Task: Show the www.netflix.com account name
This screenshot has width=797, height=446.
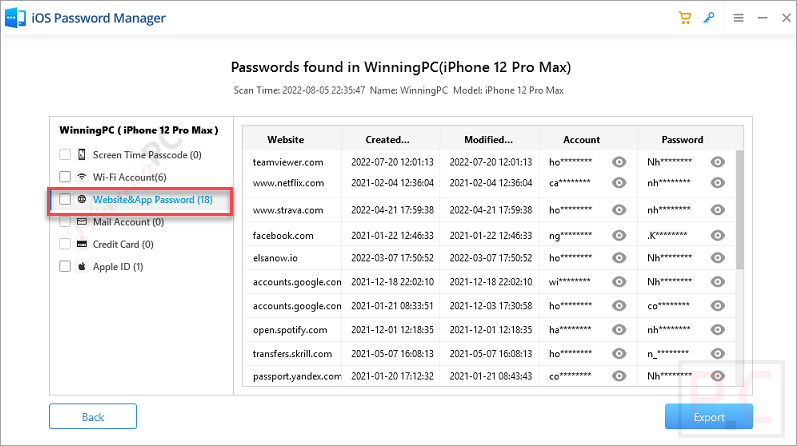Action: click(619, 183)
